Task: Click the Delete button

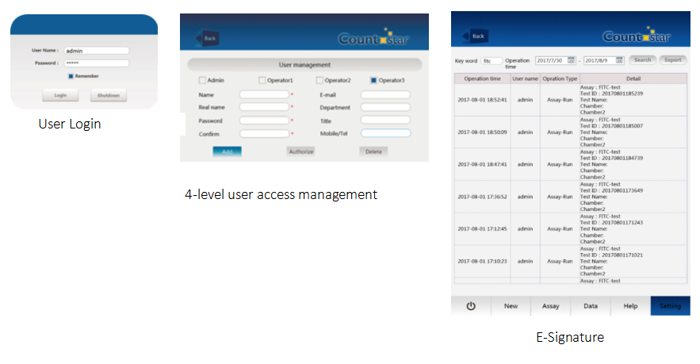Action: pos(374,151)
